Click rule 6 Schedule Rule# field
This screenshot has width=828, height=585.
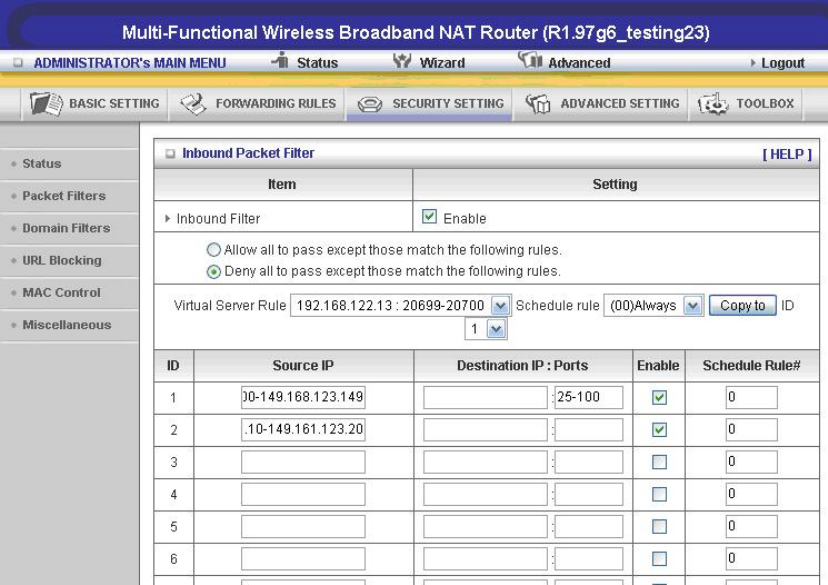(751, 558)
